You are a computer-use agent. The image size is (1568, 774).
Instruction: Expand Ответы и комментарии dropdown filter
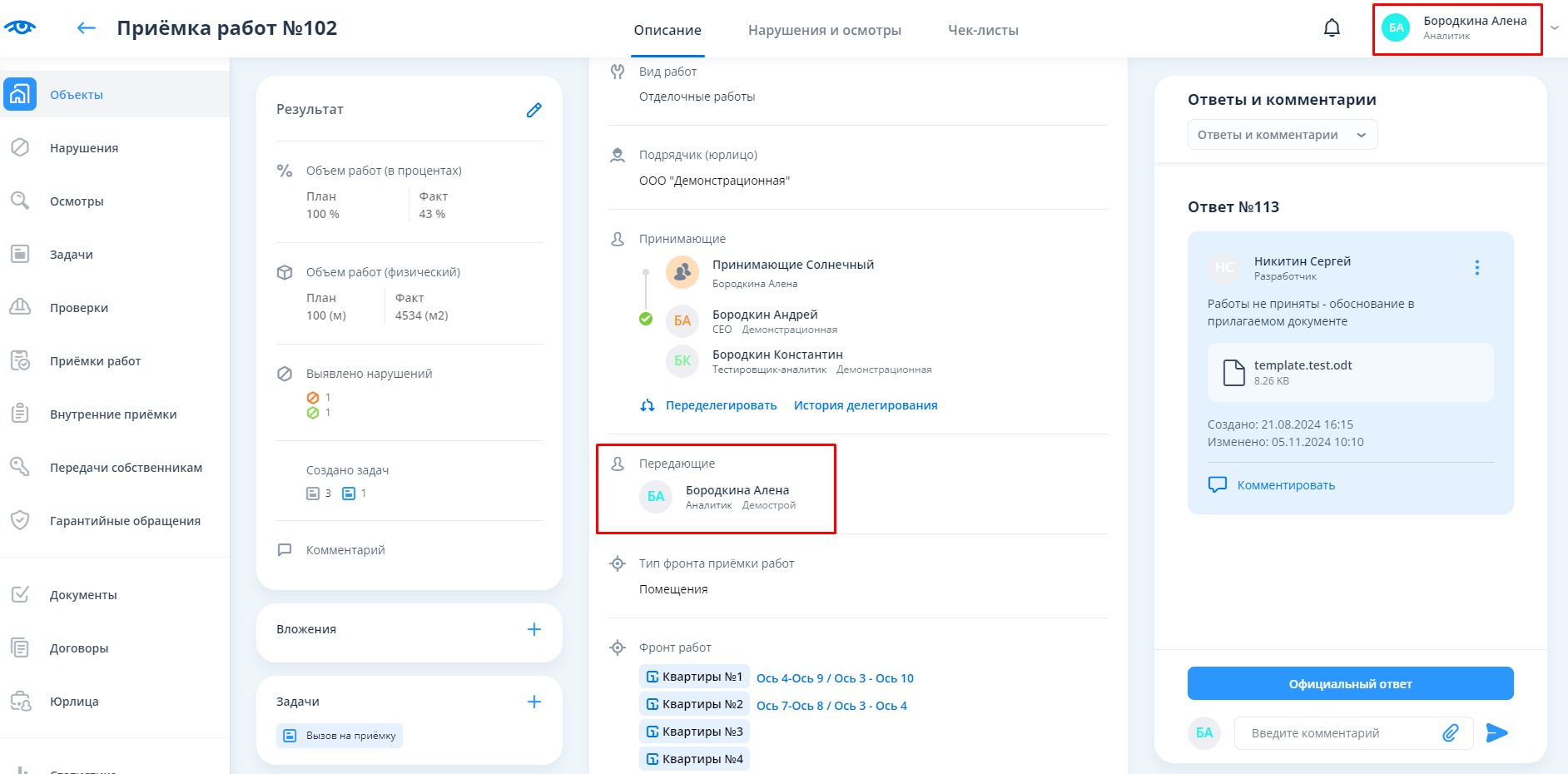tap(1282, 135)
